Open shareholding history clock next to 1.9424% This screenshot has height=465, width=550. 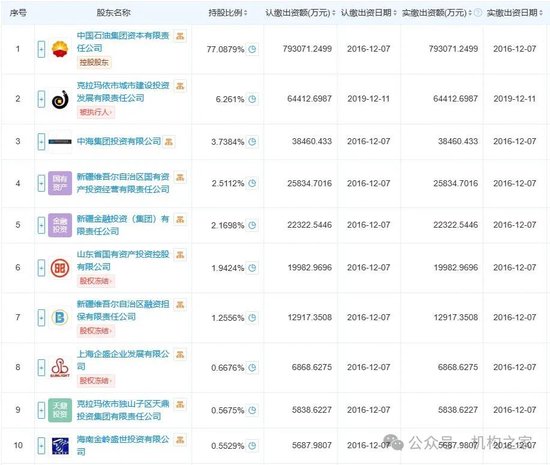(x=252, y=268)
